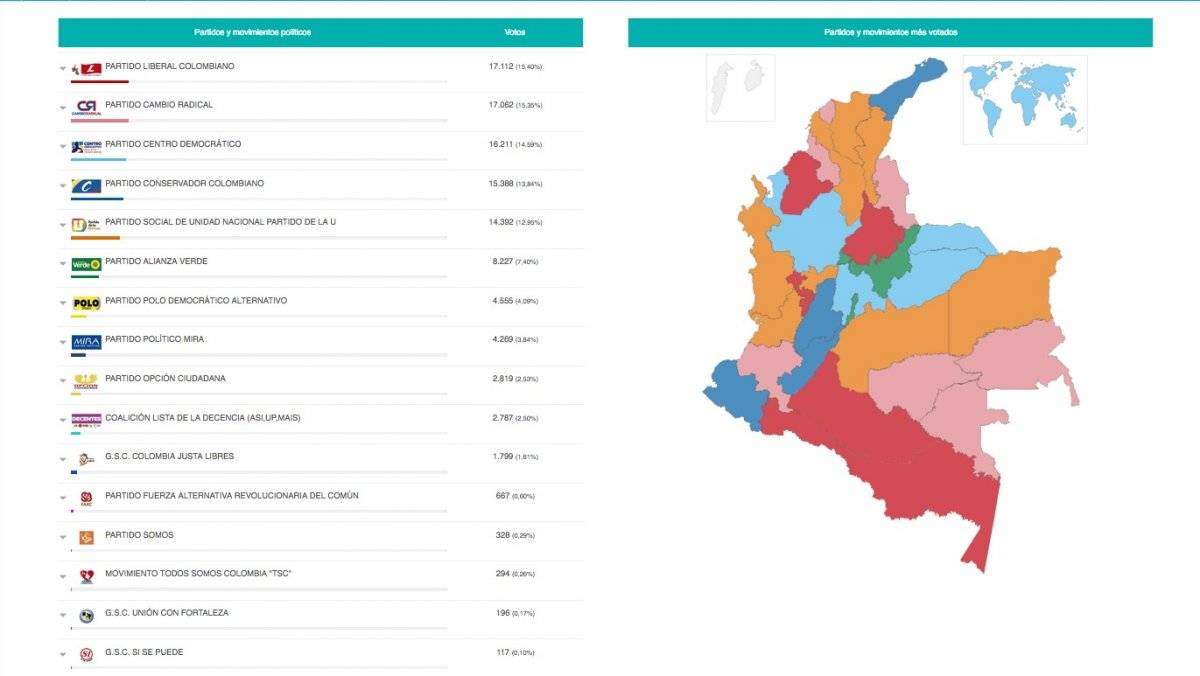Image resolution: width=1200 pixels, height=676 pixels.
Task: Click PARTIDO FUERZA ALTERNATIVA REVOLUCIONARIA DEL COMÚN name
Action: 232,495
